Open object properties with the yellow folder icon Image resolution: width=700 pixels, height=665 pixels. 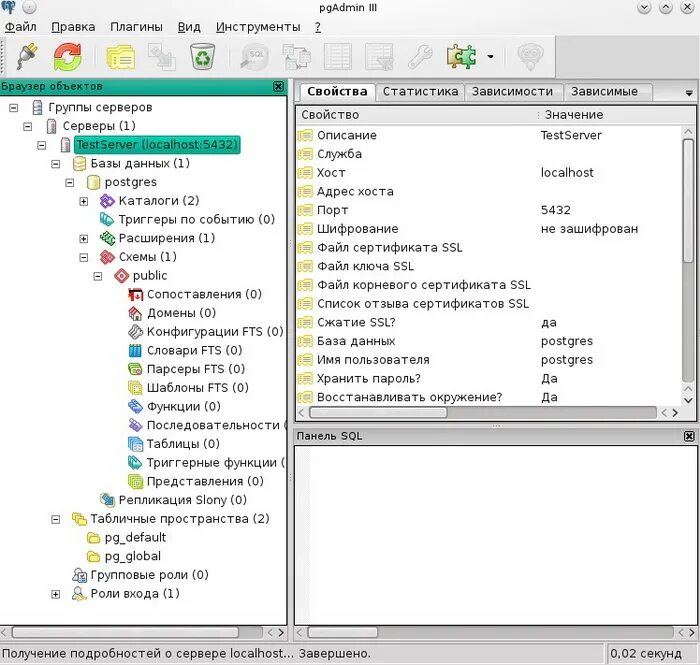click(x=121, y=57)
